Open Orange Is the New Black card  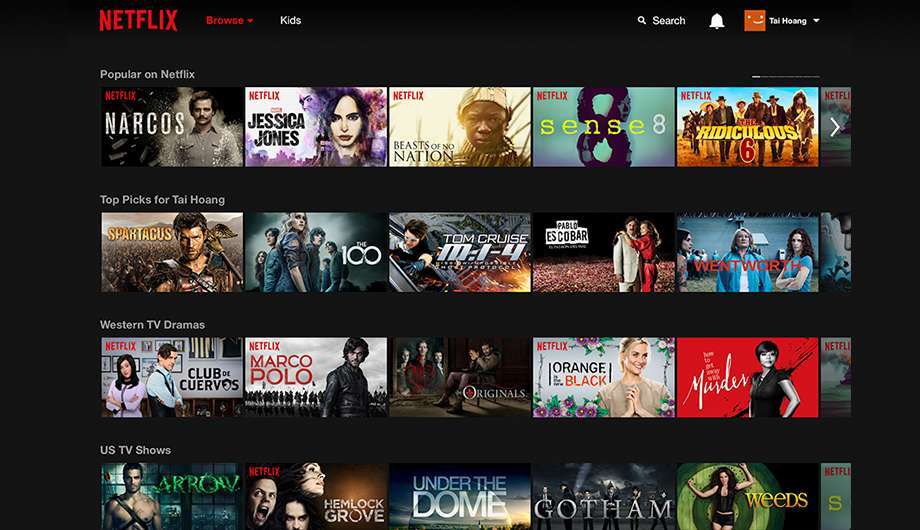pos(604,377)
